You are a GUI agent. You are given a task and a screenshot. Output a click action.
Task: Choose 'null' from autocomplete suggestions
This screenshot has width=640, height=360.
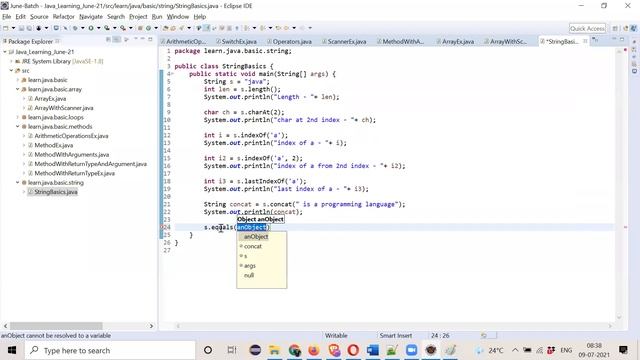coord(249,276)
